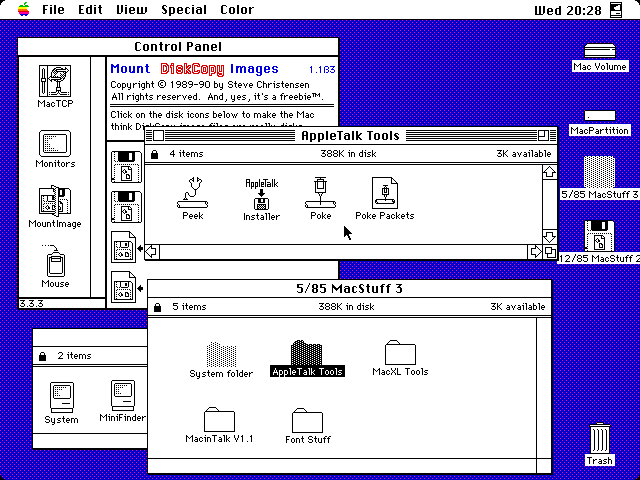640x480 pixels.
Task: Open the View menu
Action: click(131, 10)
